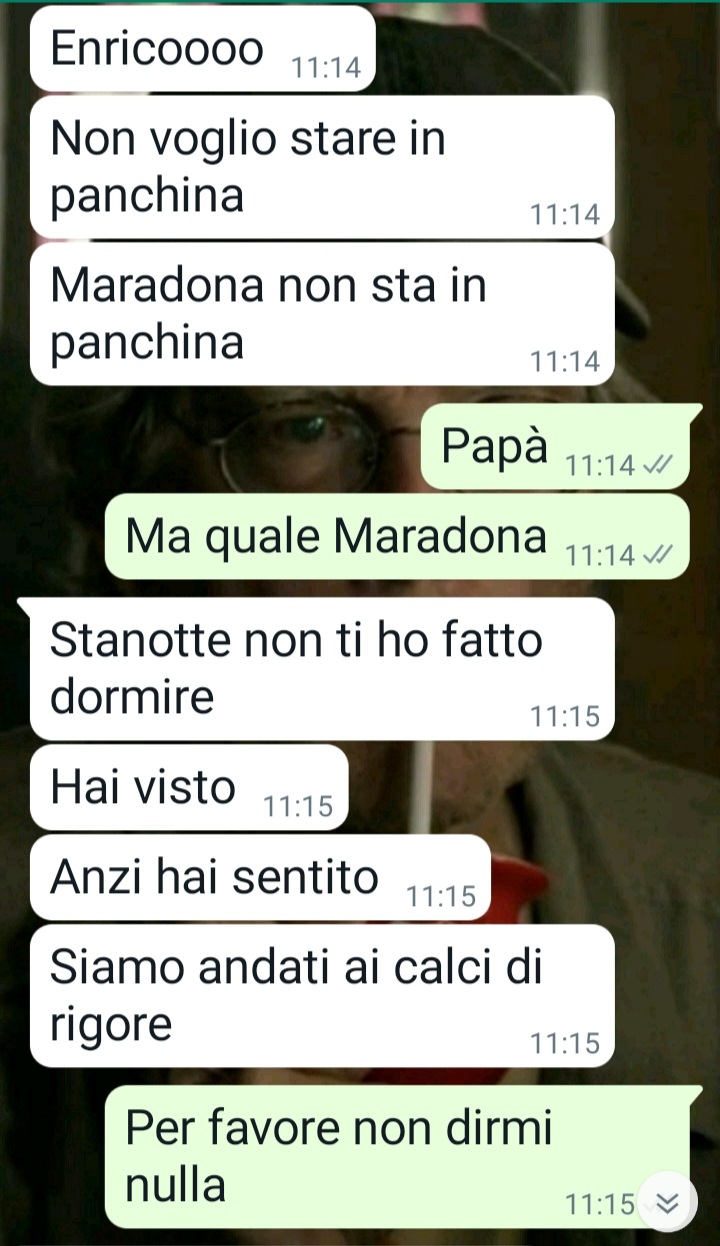Tap the timestamp on 'Stanotte non ti ho fatto dormire'
The height and width of the screenshot is (1246, 720).
(x=565, y=716)
